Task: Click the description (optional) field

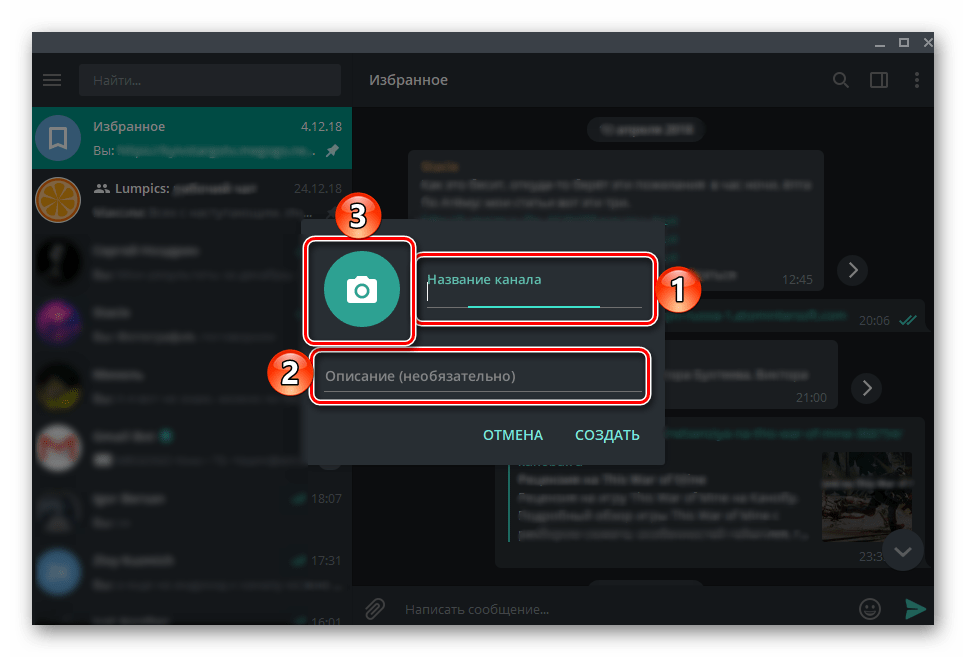Action: (x=484, y=377)
